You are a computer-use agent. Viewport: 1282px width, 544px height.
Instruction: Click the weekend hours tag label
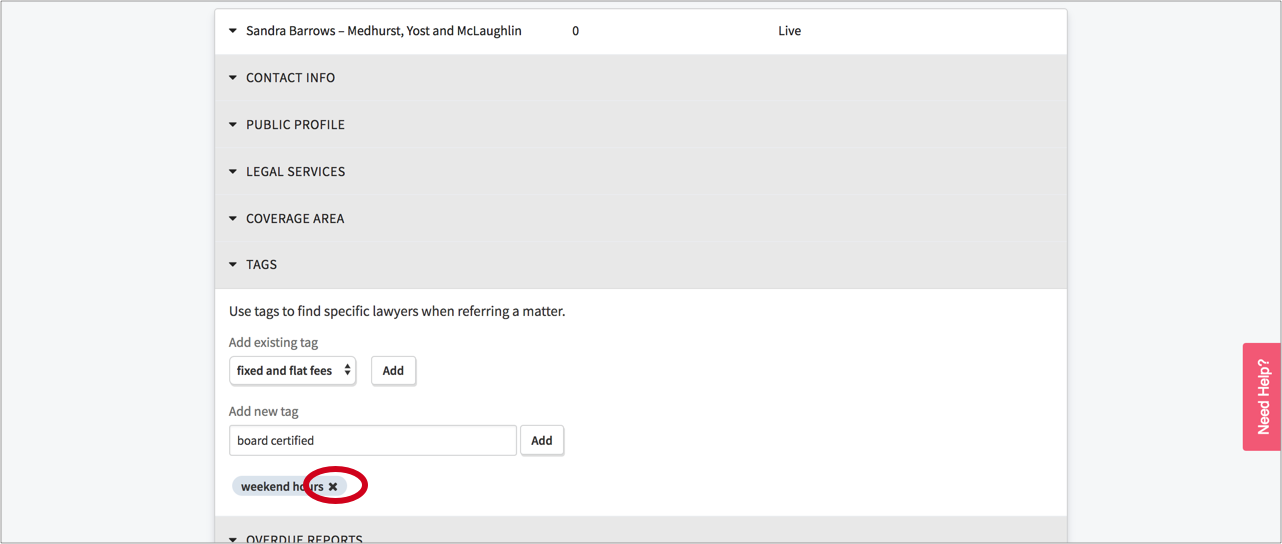click(x=281, y=487)
